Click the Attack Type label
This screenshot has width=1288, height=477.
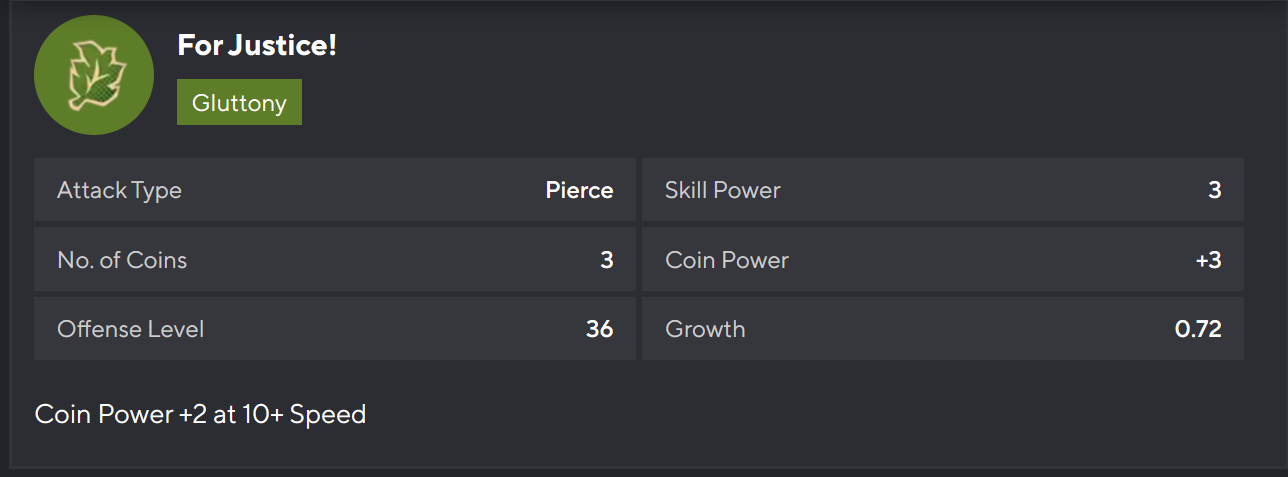119,190
